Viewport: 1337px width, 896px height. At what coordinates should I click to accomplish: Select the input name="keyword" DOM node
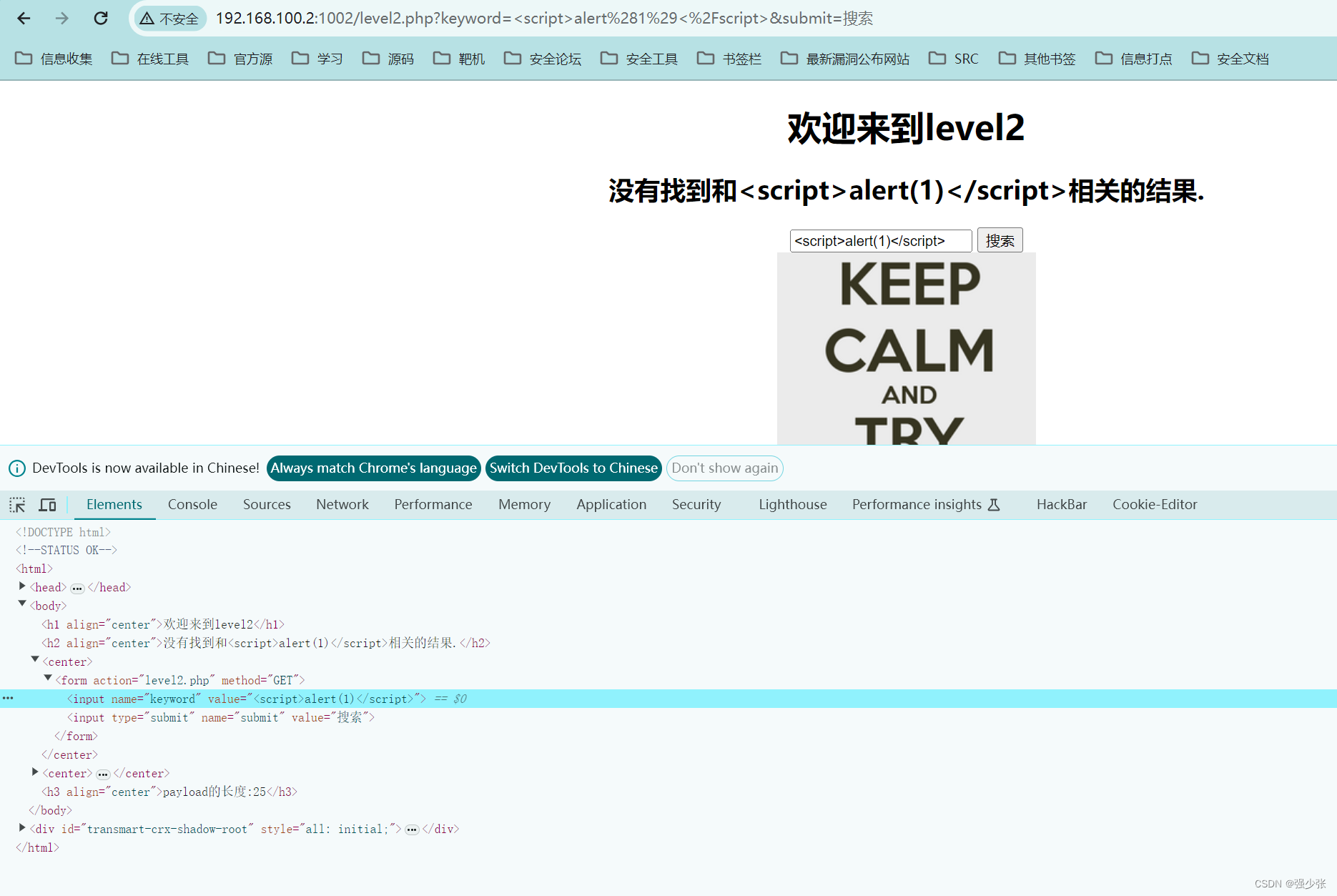[x=247, y=699]
